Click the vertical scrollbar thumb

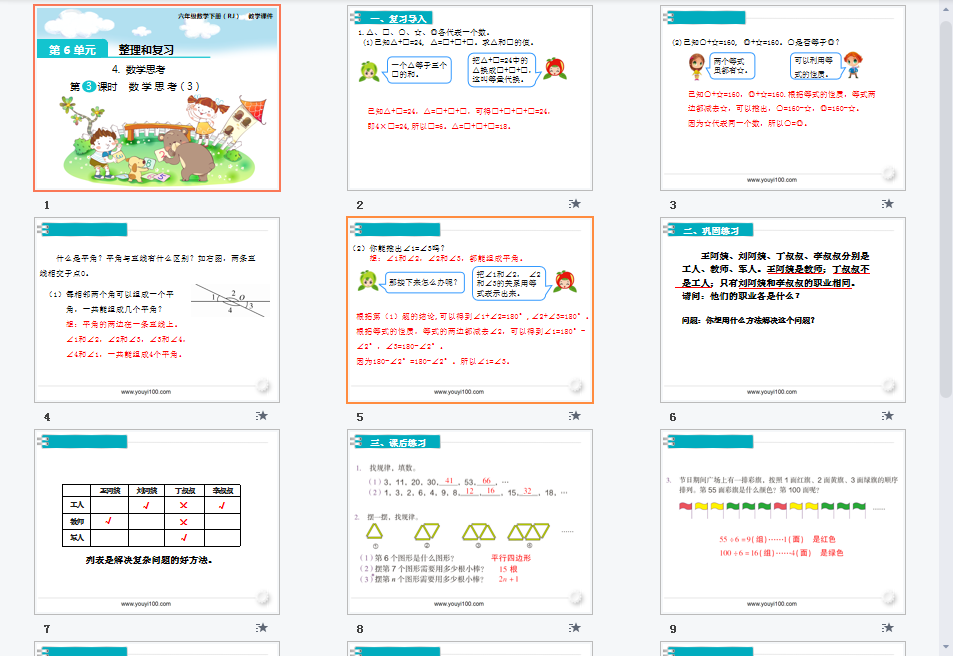(x=946, y=210)
